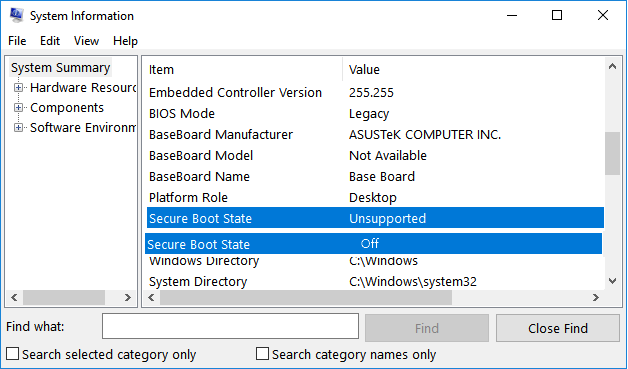Select the System Directory row
The width and height of the screenshot is (628, 369).
pos(375,282)
